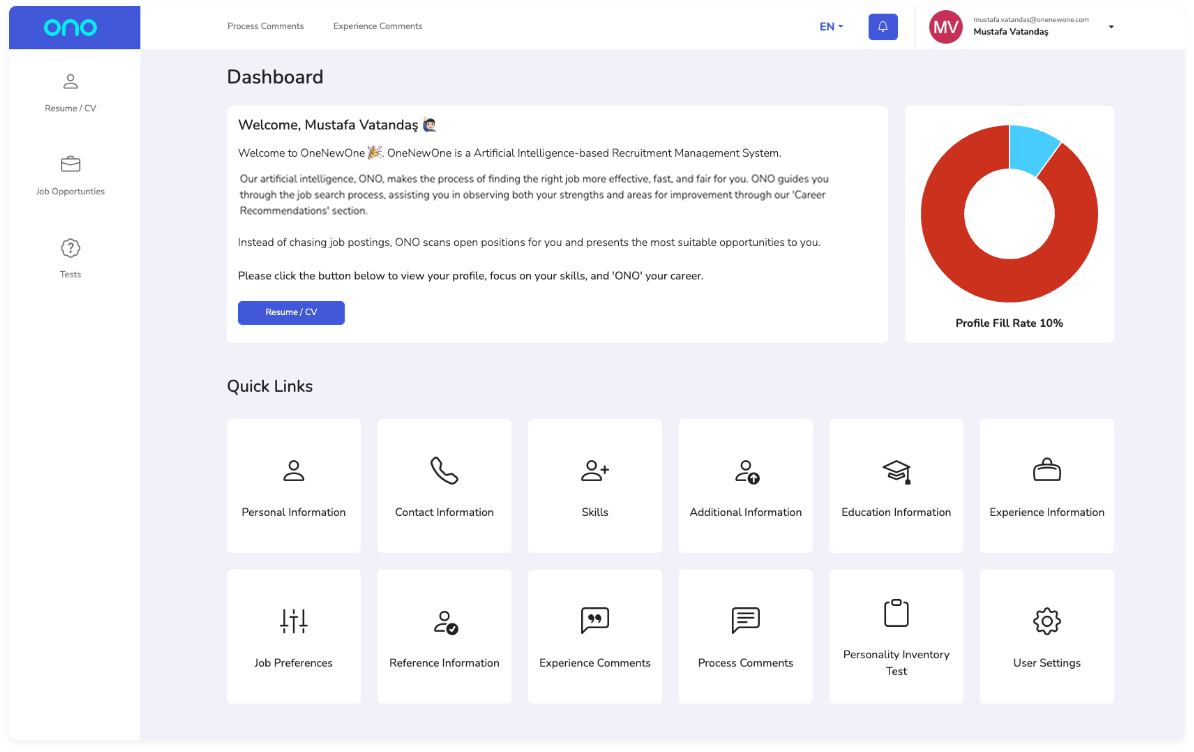Click Process Comments chat icon
This screenshot has height=752, width=1194.
(x=745, y=620)
